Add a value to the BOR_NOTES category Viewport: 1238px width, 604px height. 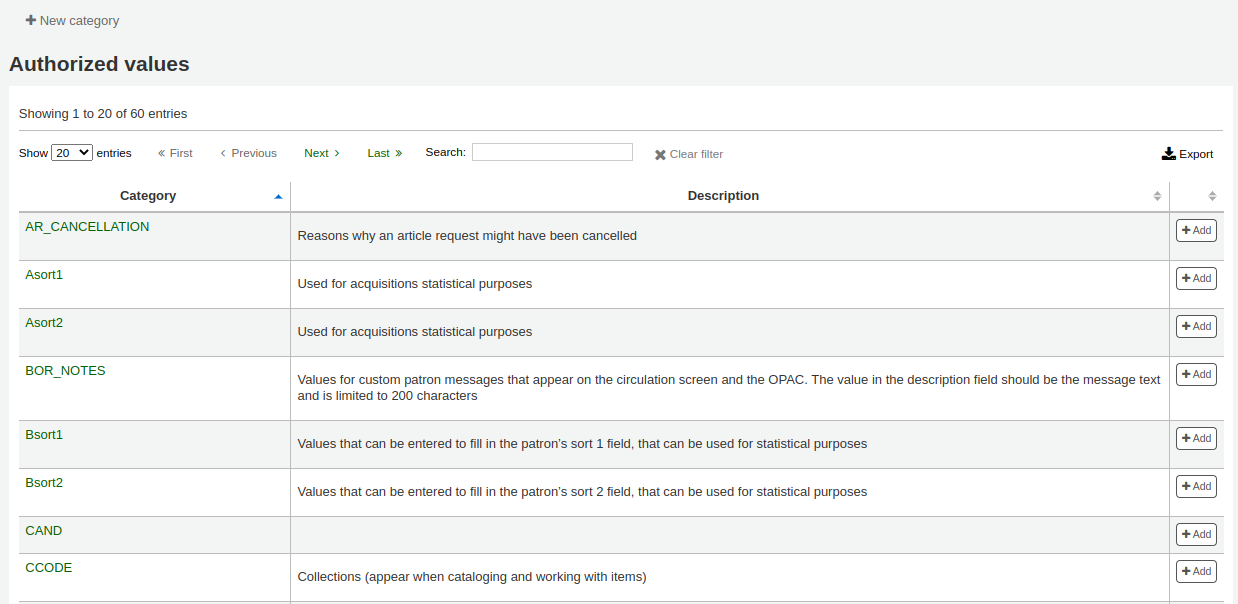pos(1196,374)
